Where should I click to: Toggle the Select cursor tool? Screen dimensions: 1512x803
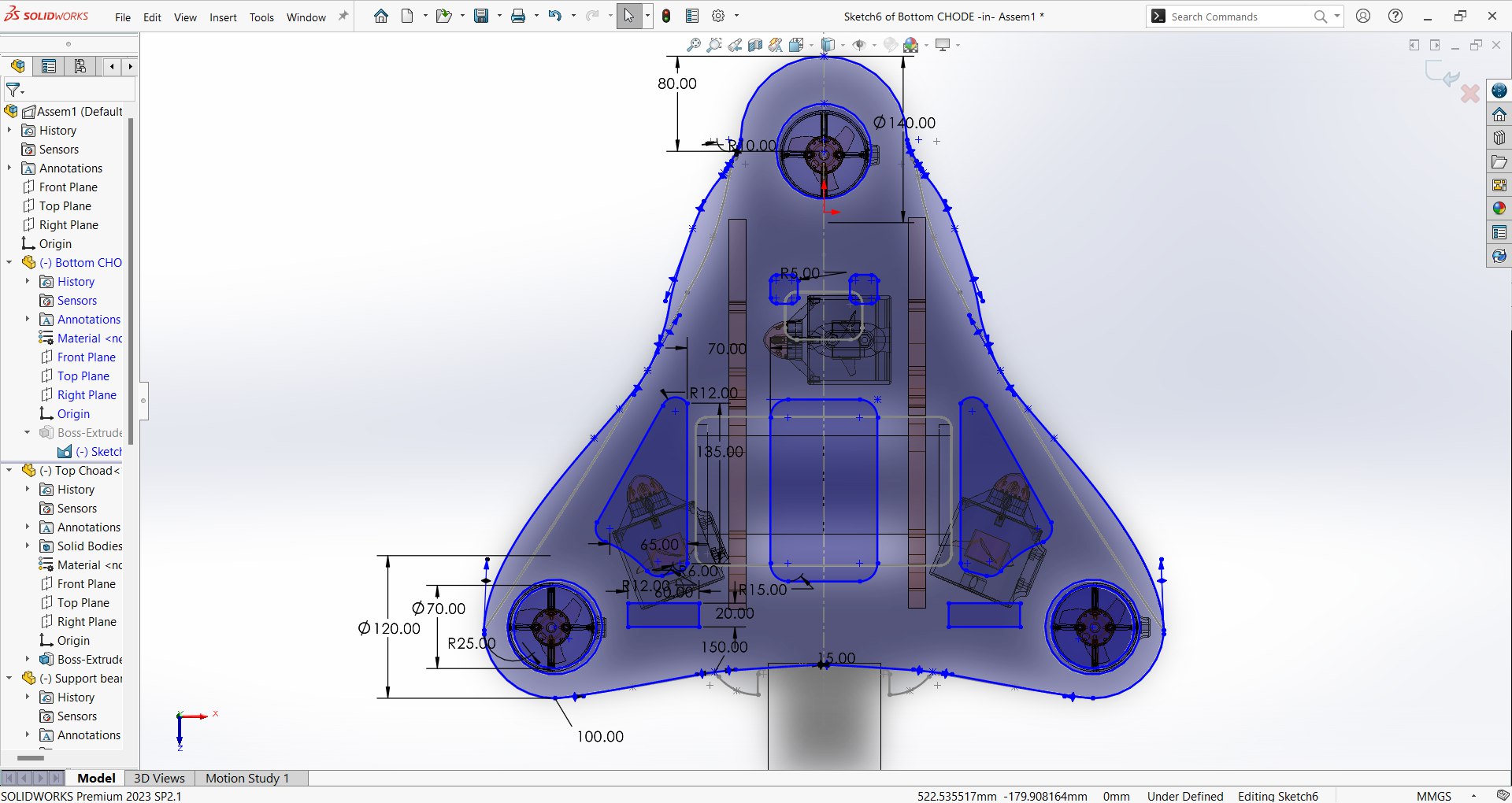coord(628,16)
